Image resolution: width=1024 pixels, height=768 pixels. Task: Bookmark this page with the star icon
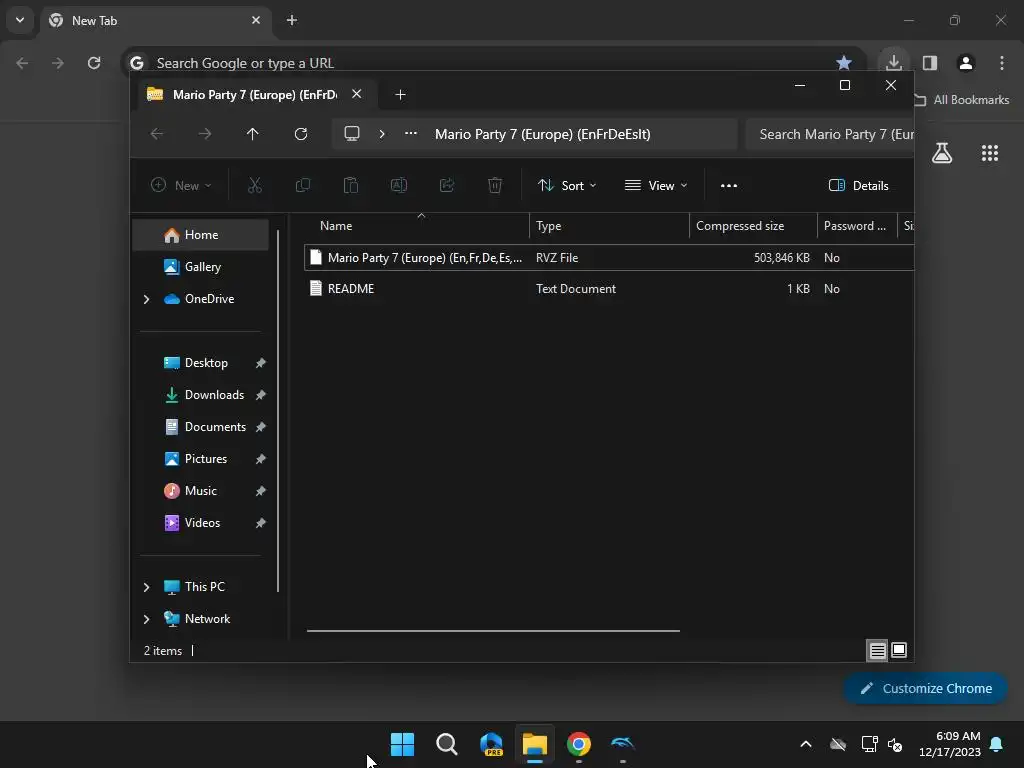[844, 63]
